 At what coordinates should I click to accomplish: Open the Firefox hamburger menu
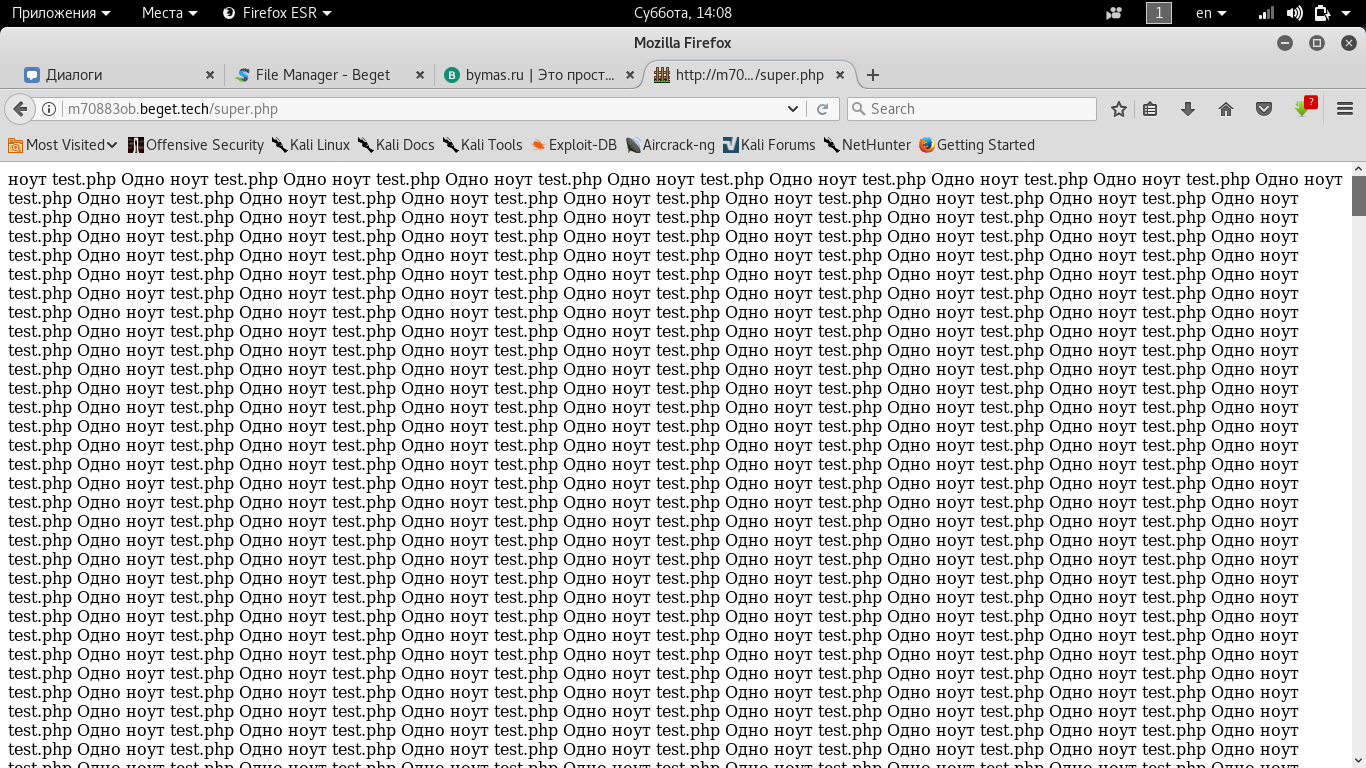pos(1345,109)
